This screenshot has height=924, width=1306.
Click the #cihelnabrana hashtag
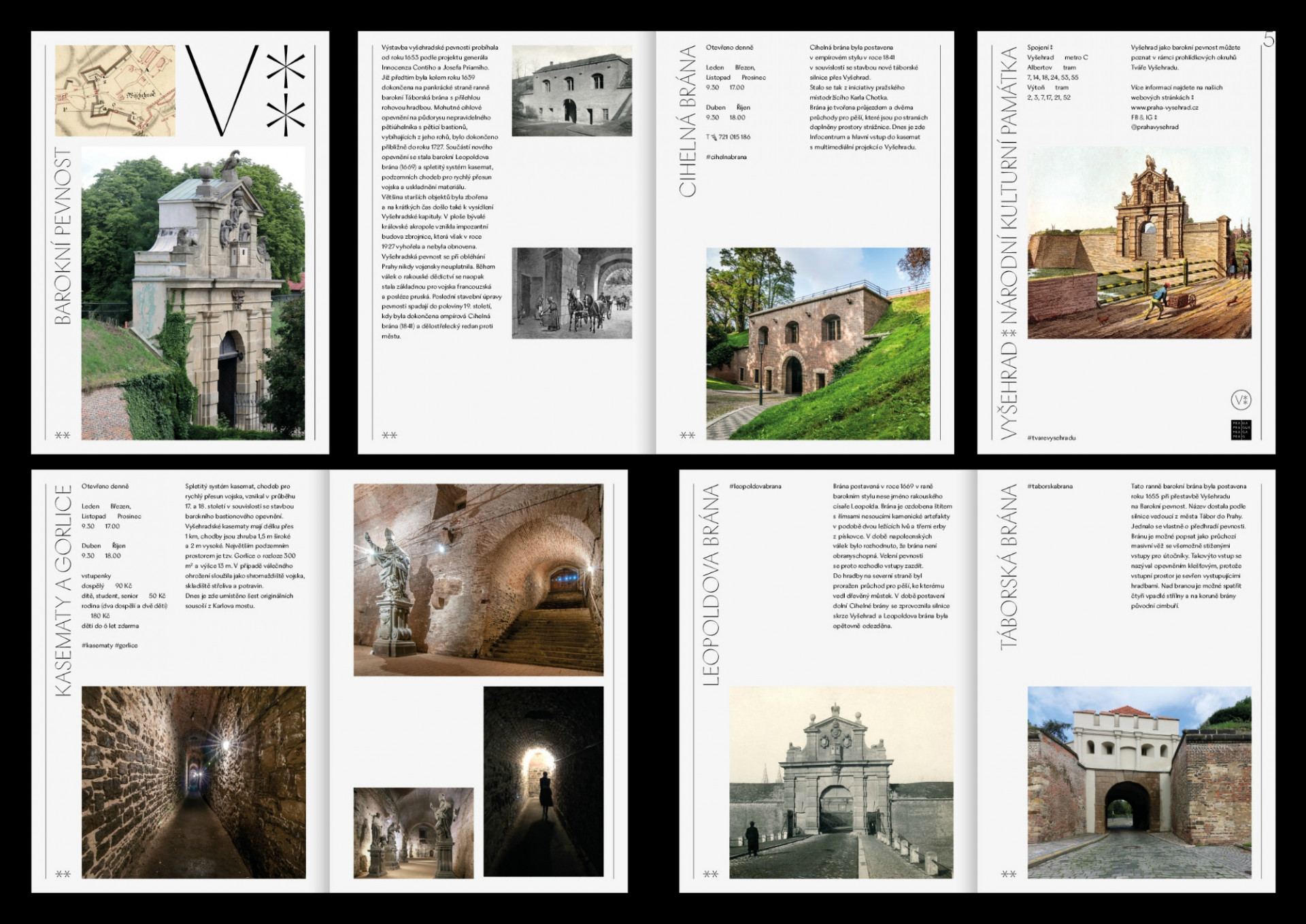coord(726,157)
